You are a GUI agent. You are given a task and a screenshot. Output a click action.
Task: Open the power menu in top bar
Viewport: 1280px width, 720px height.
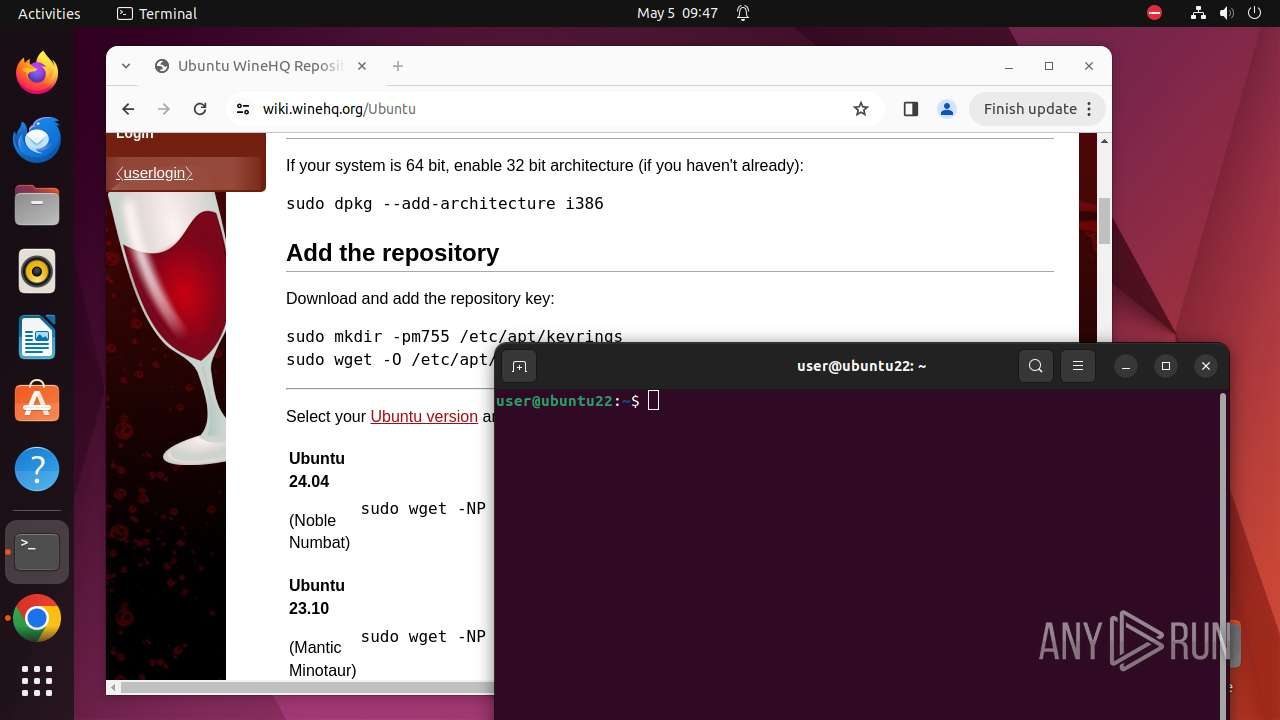coord(1254,13)
